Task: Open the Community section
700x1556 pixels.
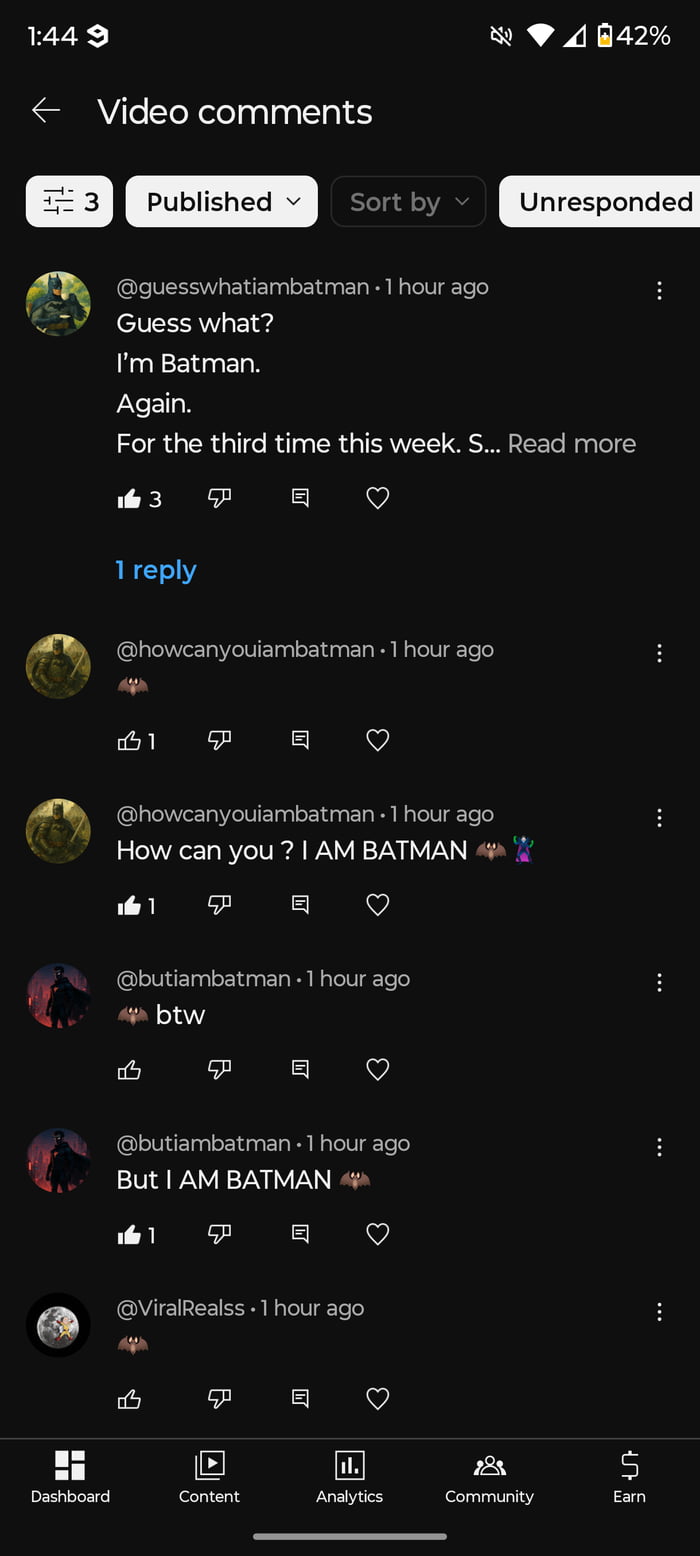Action: coord(489,1478)
